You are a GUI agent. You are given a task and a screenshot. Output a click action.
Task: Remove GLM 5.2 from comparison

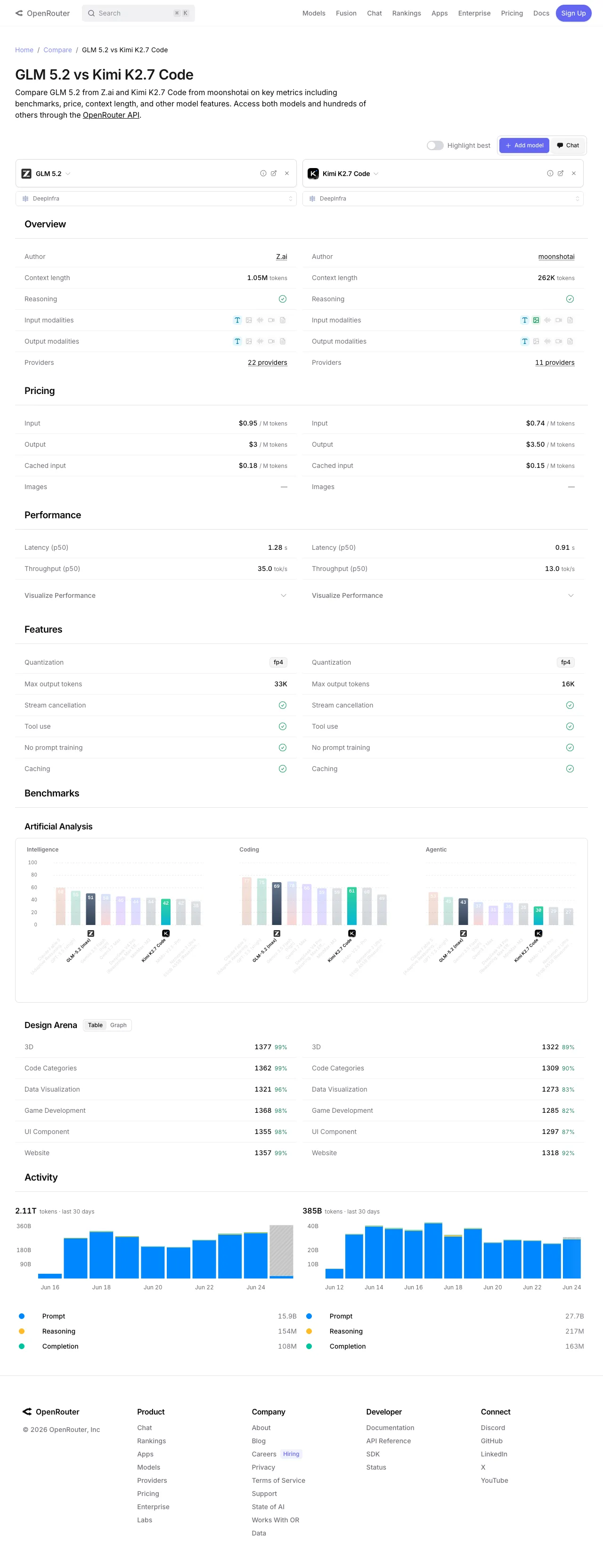(x=287, y=174)
